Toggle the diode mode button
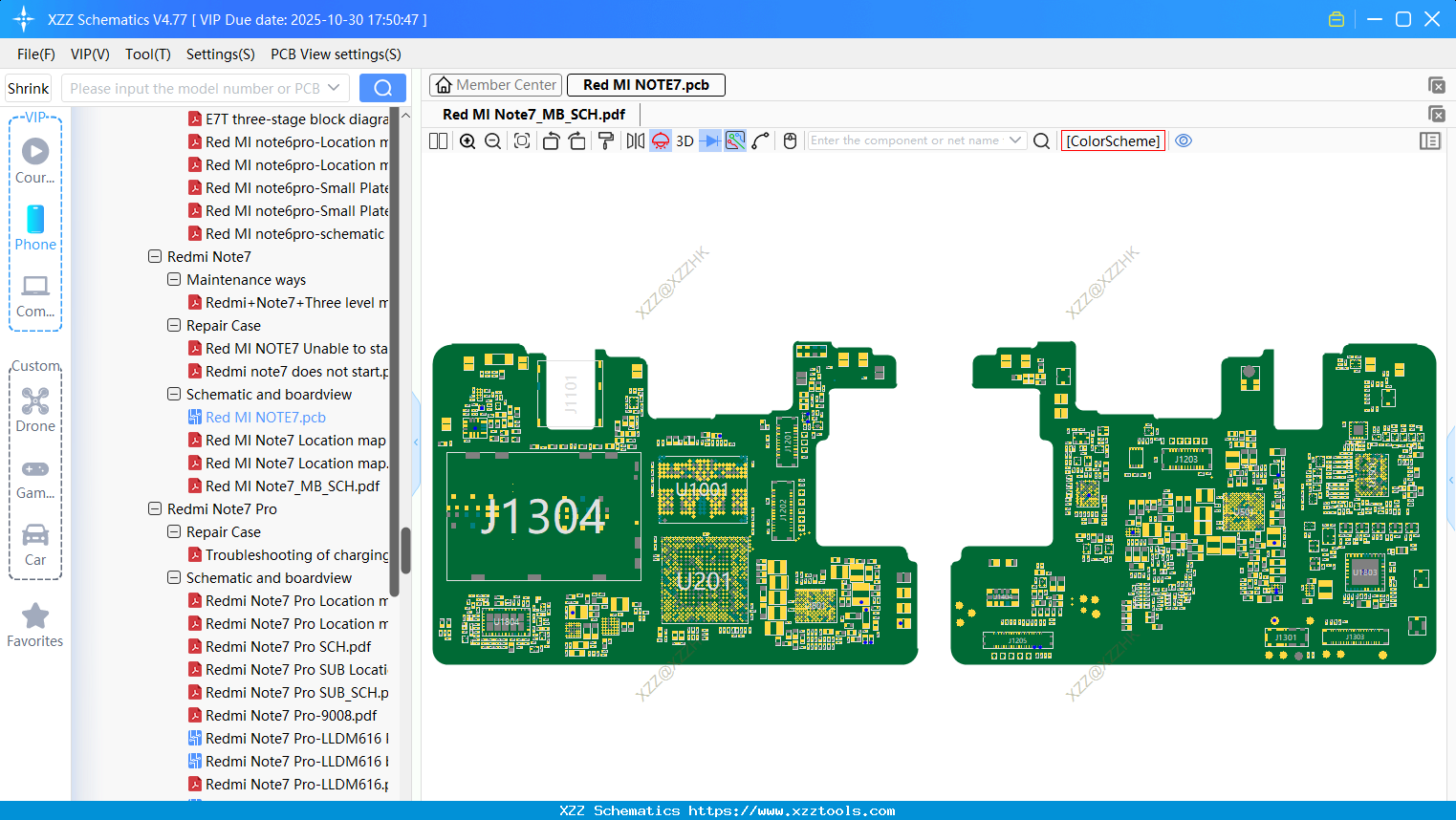The width and height of the screenshot is (1456, 820). [709, 141]
